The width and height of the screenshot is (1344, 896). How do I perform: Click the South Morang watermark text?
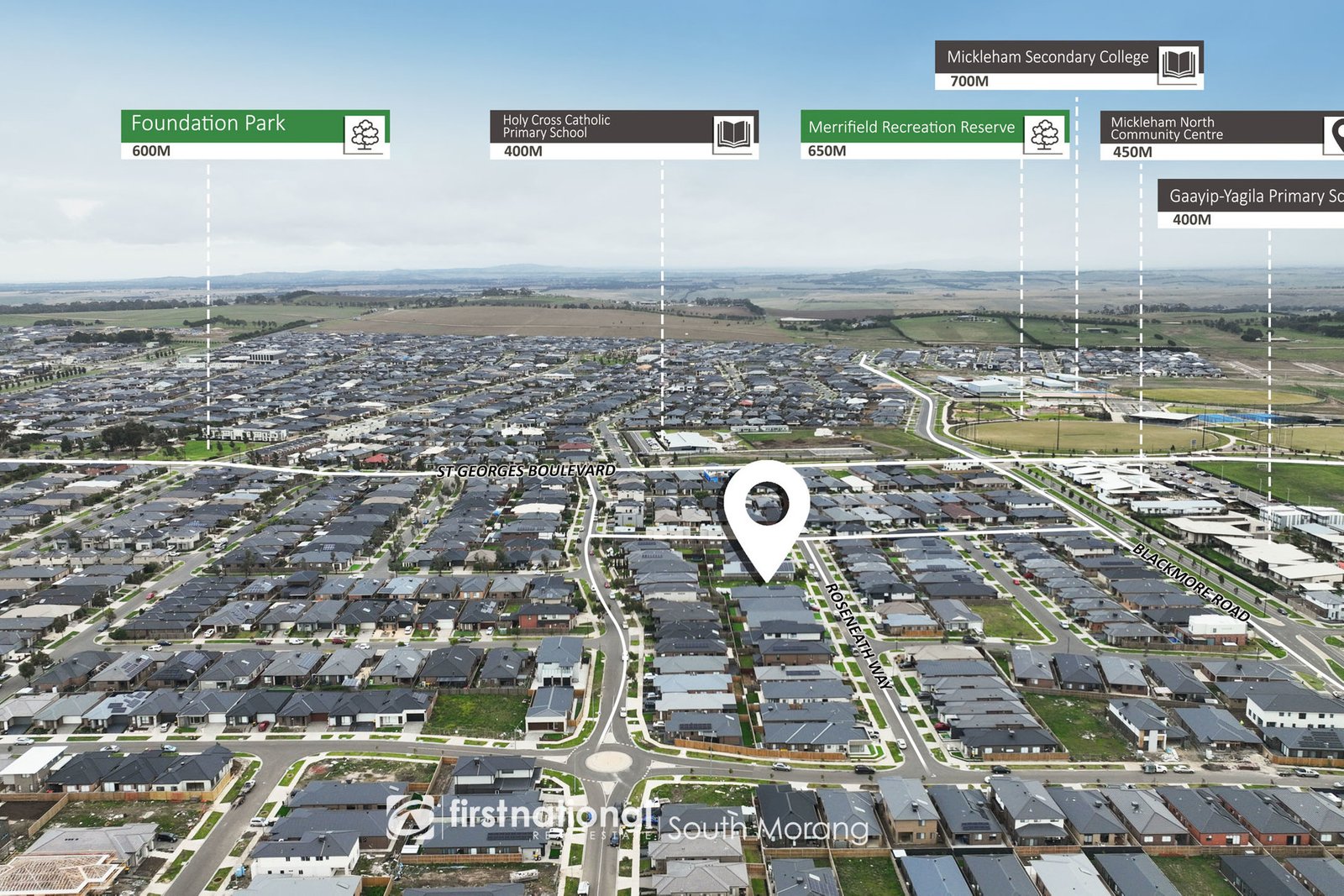pos(768,830)
